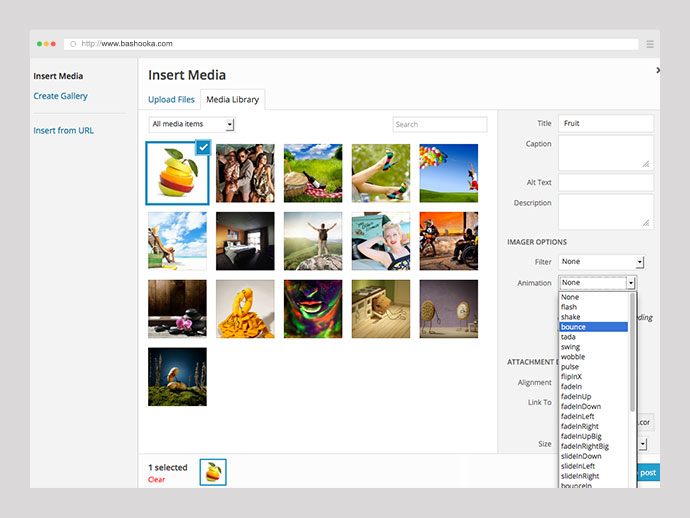This screenshot has height=518, width=690.
Task: Uncheck the selected fruit image checkmark
Action: click(x=203, y=147)
